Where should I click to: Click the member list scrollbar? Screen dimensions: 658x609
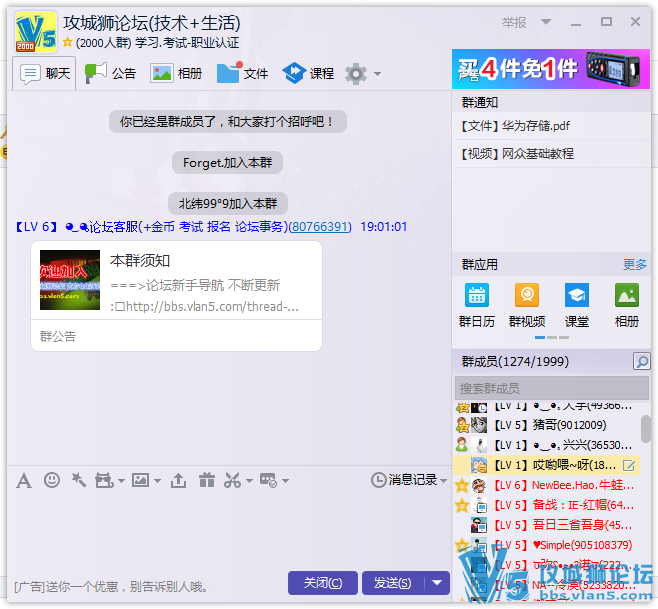646,429
